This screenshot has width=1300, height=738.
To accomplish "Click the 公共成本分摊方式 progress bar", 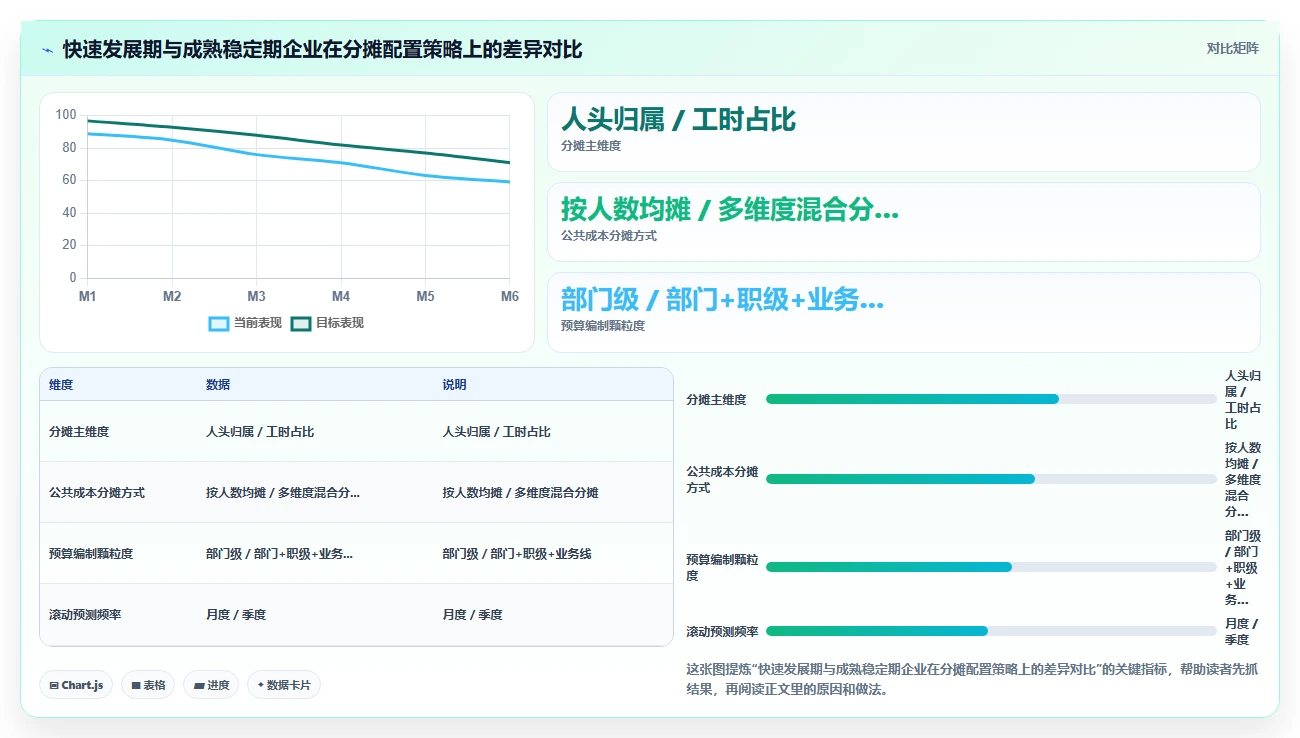I will point(991,479).
